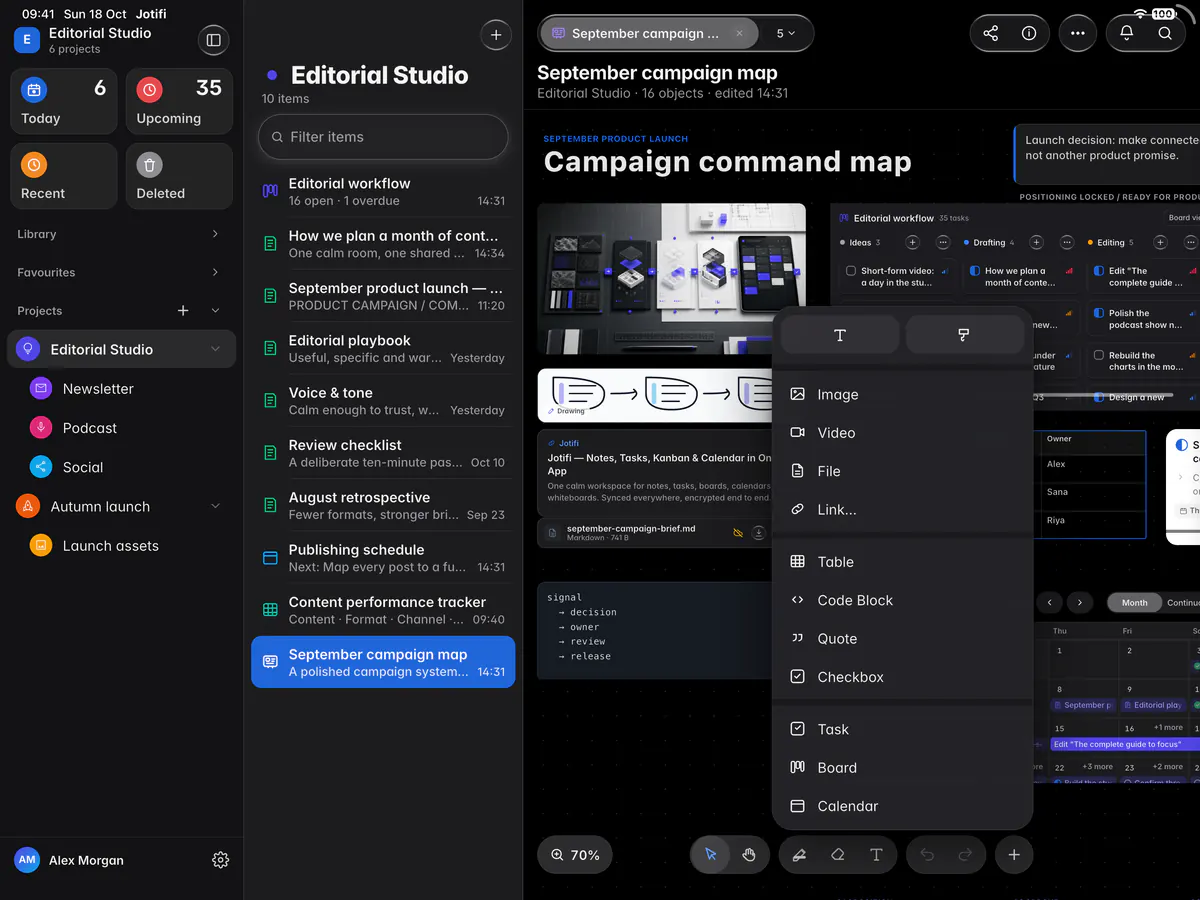1200x900 pixels.
Task: Close the September campaign tab
Action: click(739, 33)
